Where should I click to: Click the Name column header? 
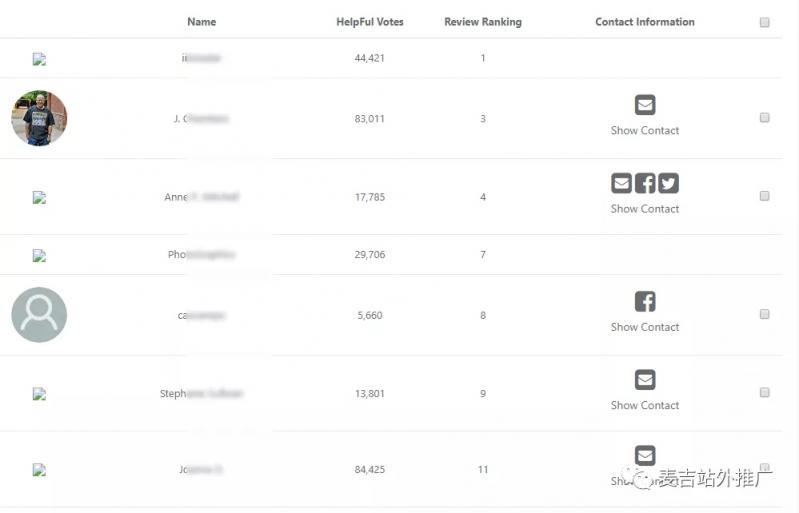tap(202, 22)
